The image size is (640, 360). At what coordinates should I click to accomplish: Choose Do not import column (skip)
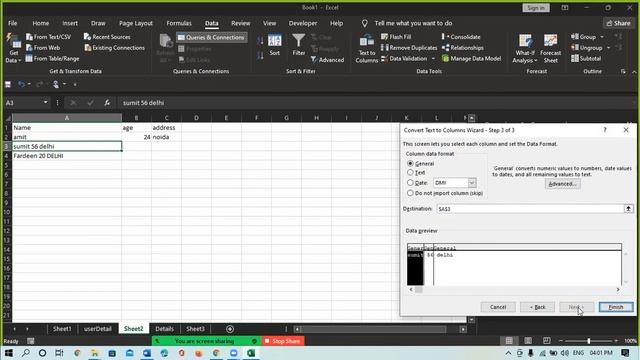pyautogui.click(x=410, y=193)
